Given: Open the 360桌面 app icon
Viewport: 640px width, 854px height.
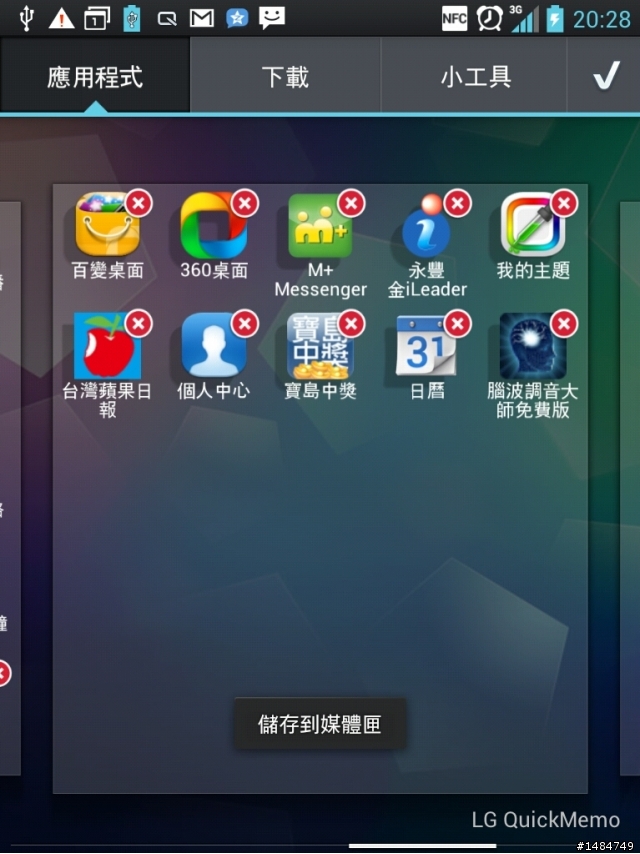Looking at the screenshot, I should (214, 225).
